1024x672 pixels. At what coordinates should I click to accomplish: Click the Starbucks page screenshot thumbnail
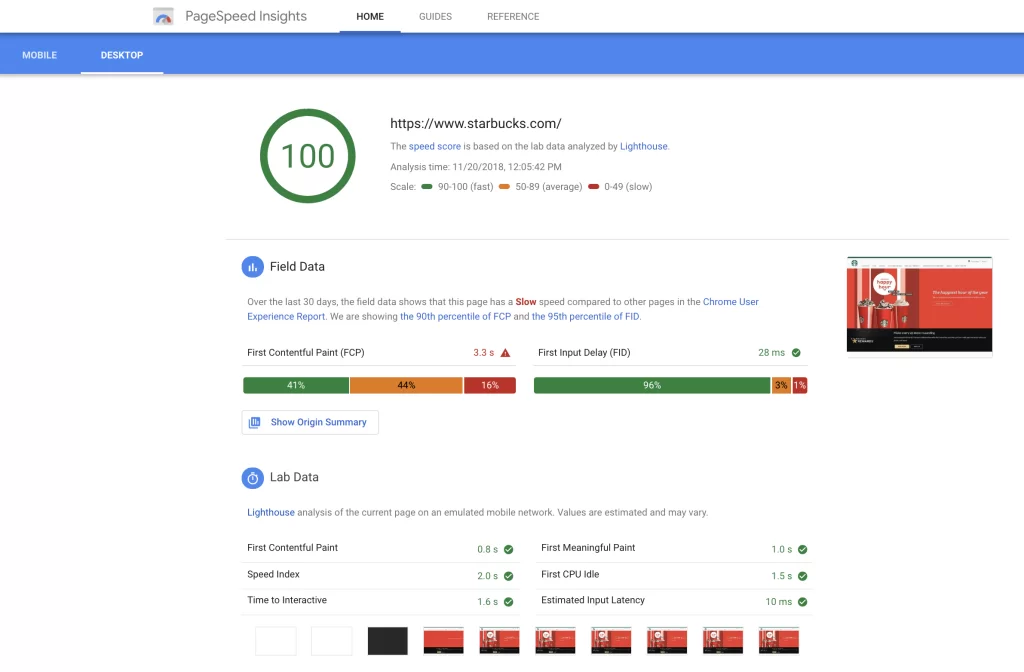click(x=920, y=306)
